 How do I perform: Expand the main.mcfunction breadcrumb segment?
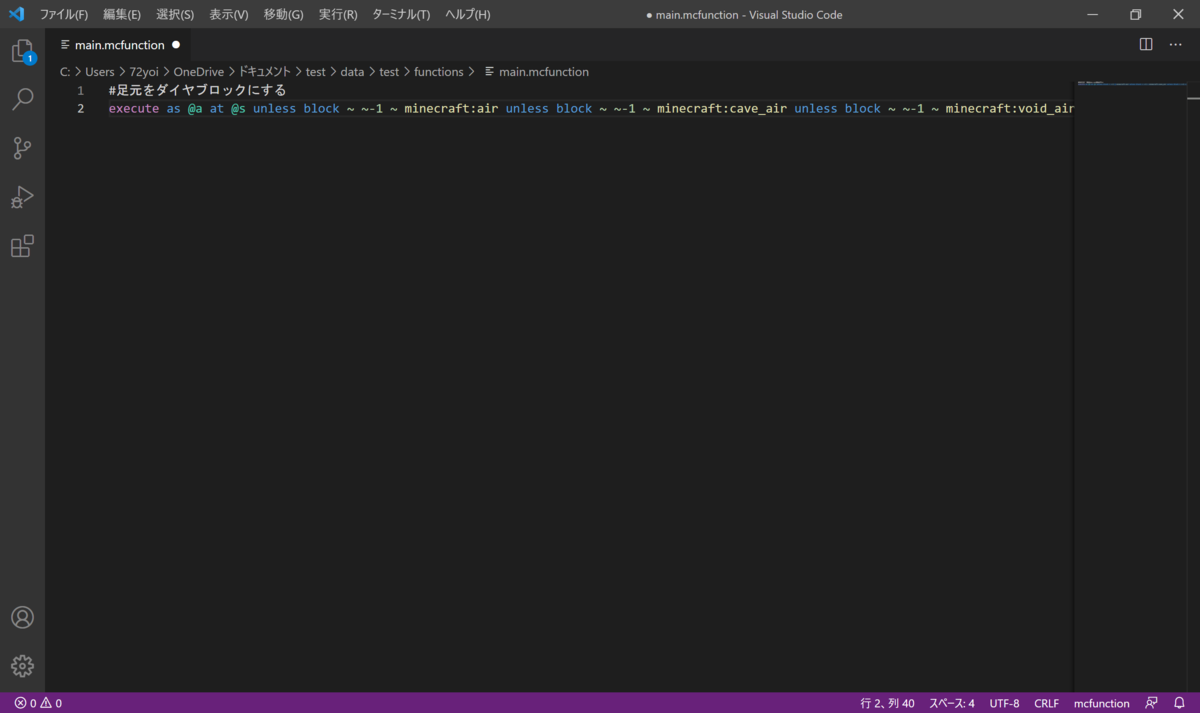pos(536,72)
